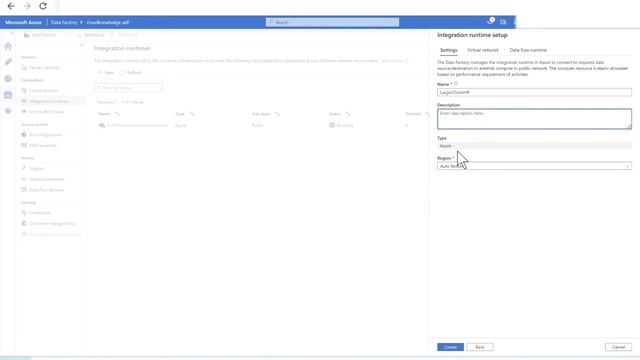Switch to the Virtual network tab
This screenshot has height=360, width=640.
(x=482, y=50)
